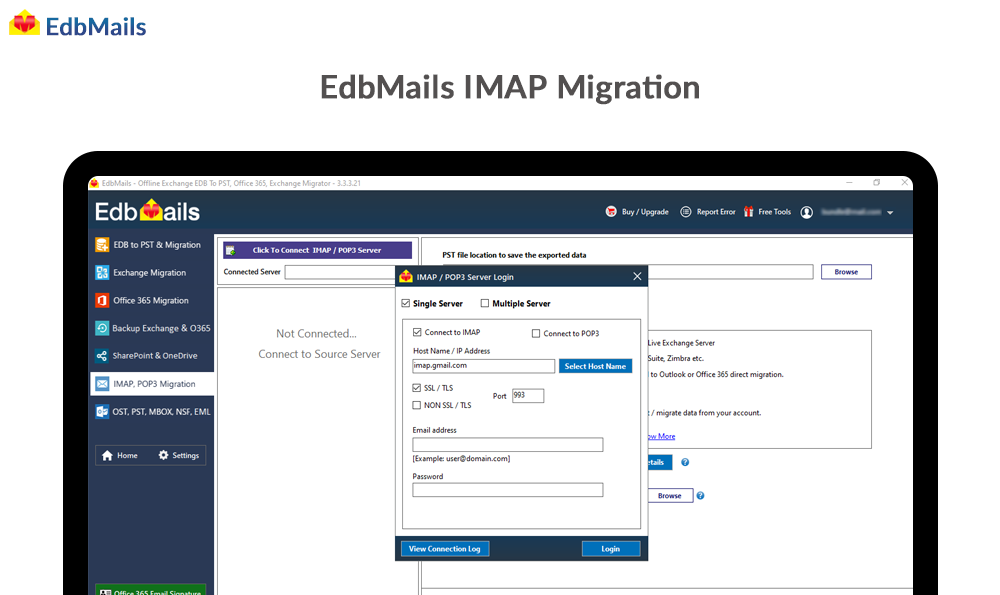Click the application header EdbMails logo

(147, 211)
